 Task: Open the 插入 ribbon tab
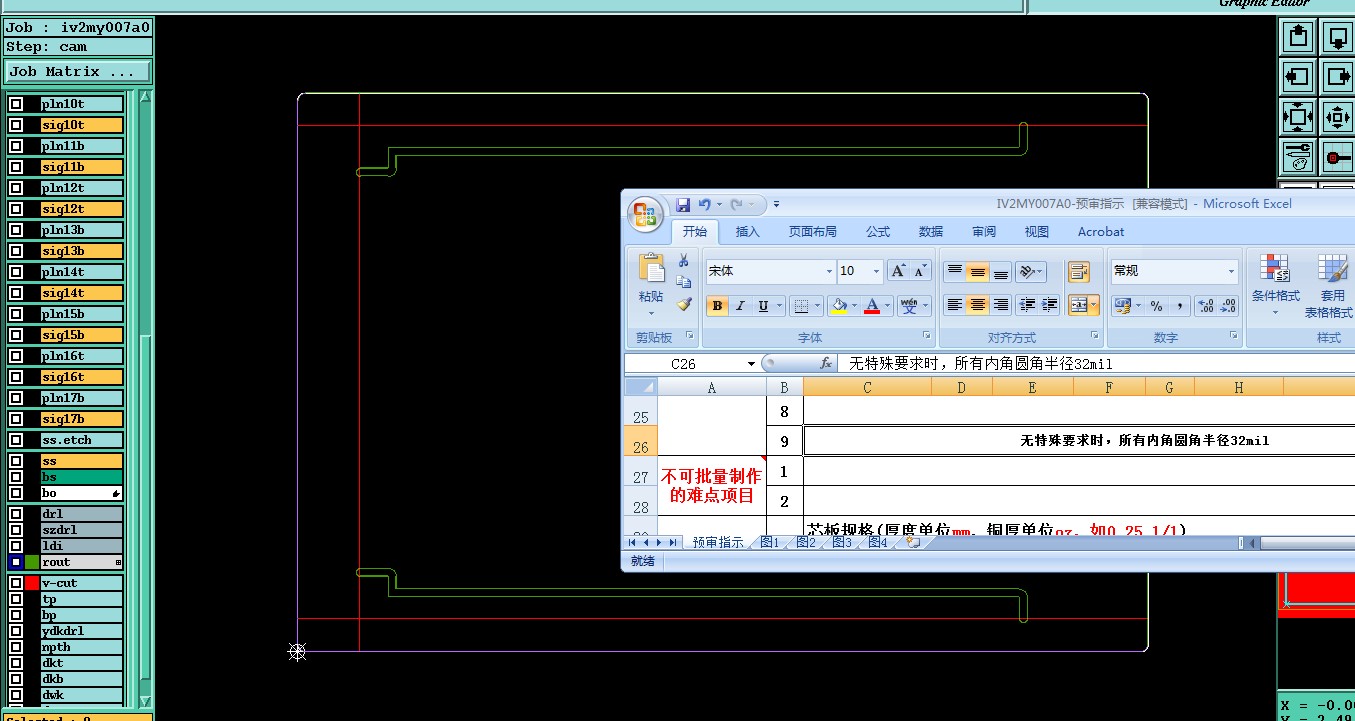click(x=748, y=232)
